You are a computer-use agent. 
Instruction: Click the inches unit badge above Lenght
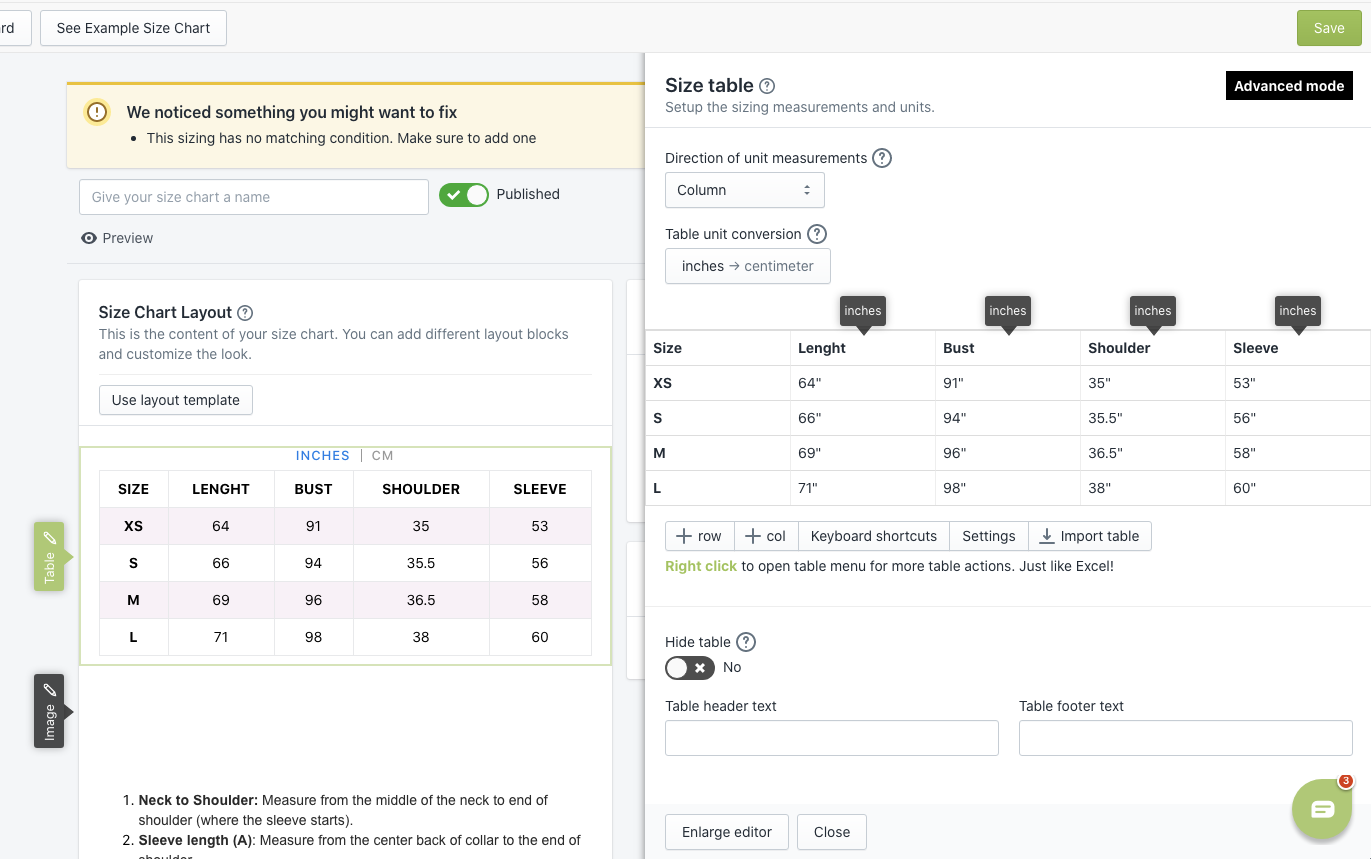pos(863,311)
